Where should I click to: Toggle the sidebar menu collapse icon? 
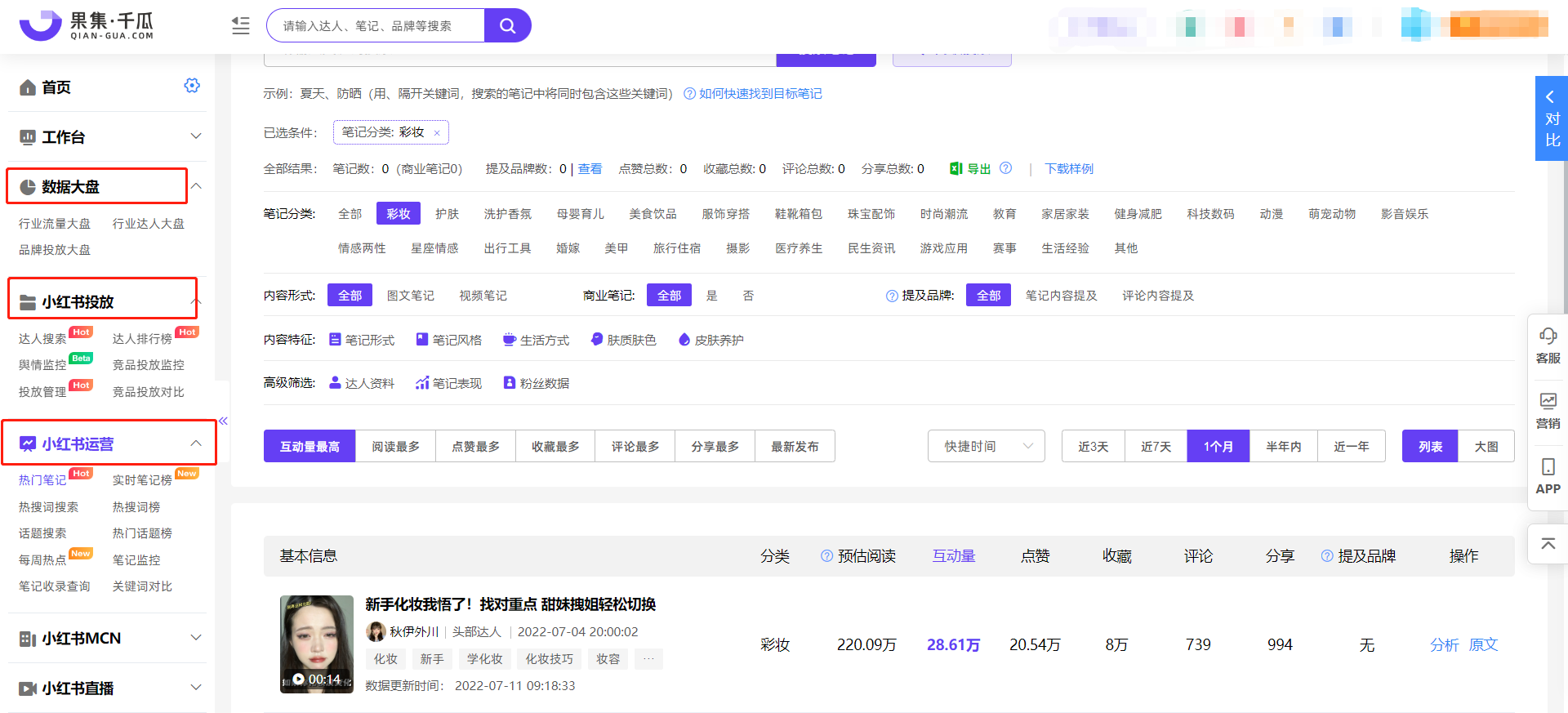[x=241, y=25]
